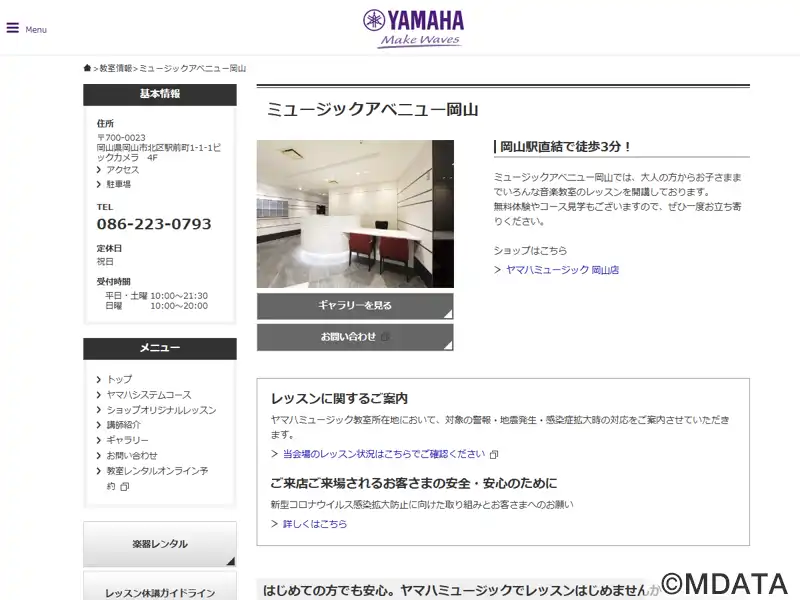
Task: Click the Yamaha Make Waves logo
Action: coord(413,29)
